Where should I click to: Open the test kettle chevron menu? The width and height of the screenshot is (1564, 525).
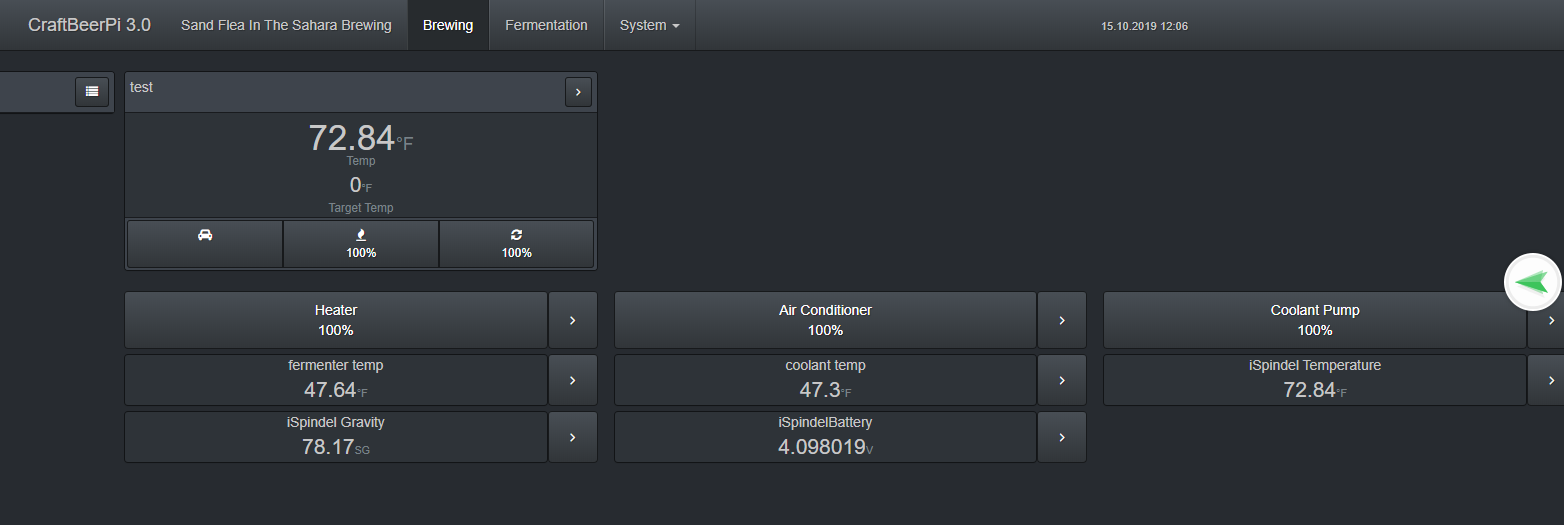click(x=578, y=92)
